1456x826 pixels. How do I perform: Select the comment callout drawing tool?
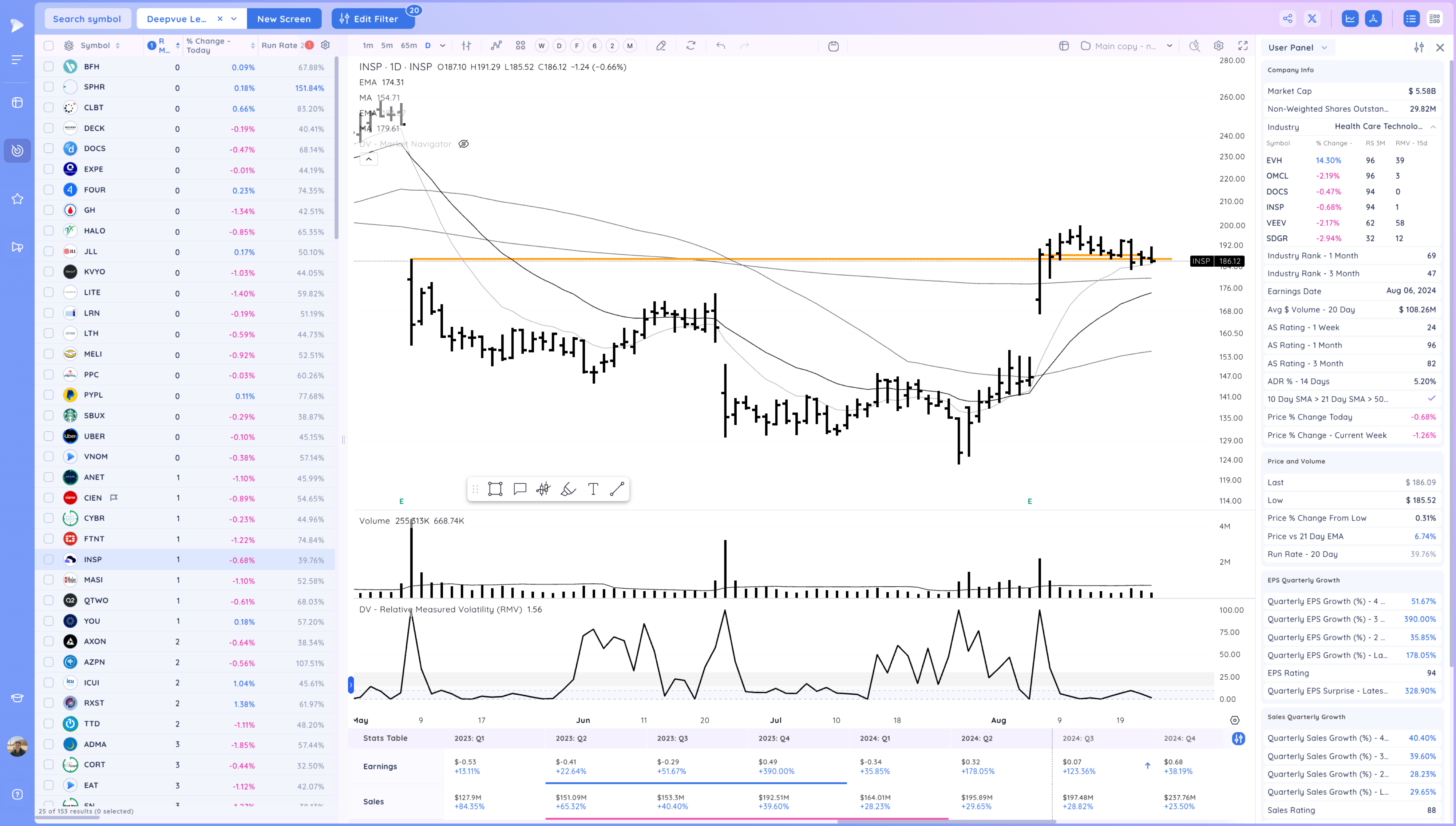(x=520, y=489)
